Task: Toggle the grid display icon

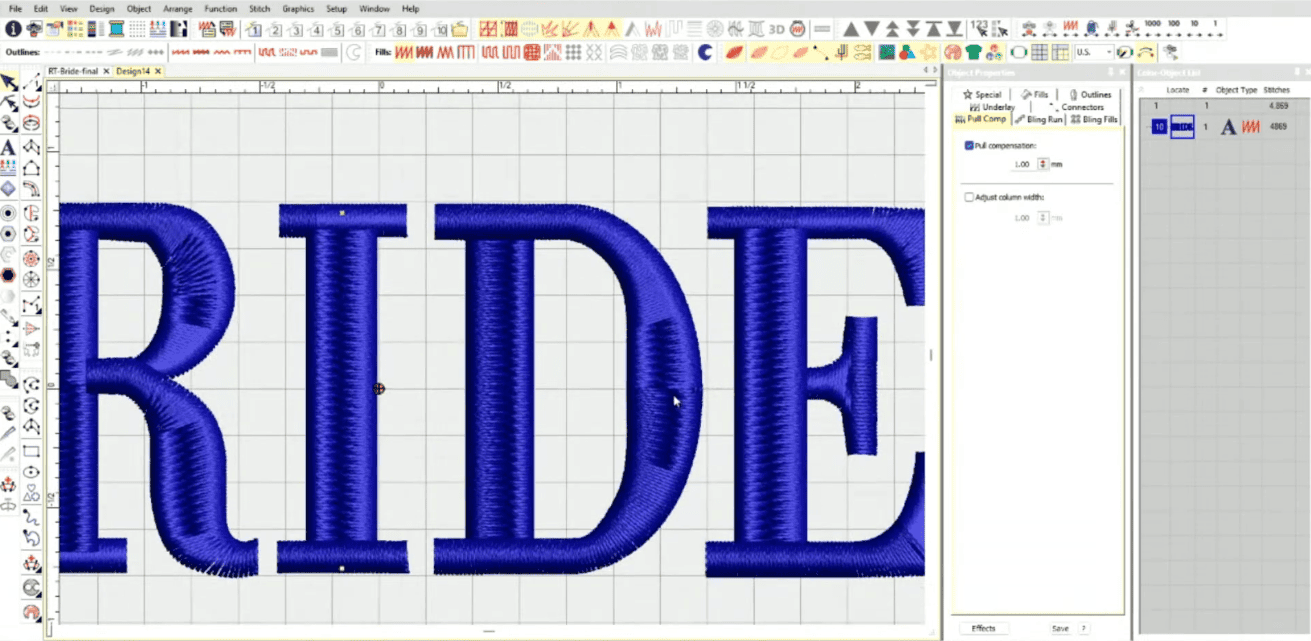Action: [1040, 52]
